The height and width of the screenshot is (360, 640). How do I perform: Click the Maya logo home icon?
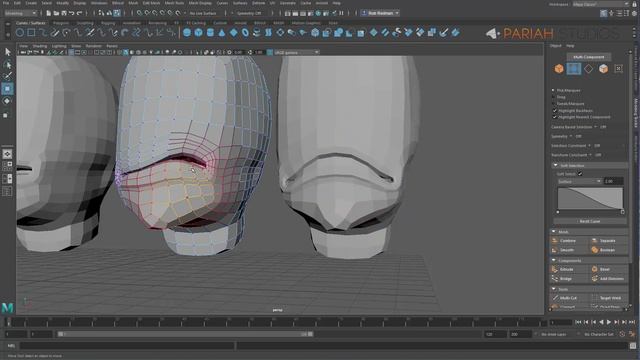point(7,307)
